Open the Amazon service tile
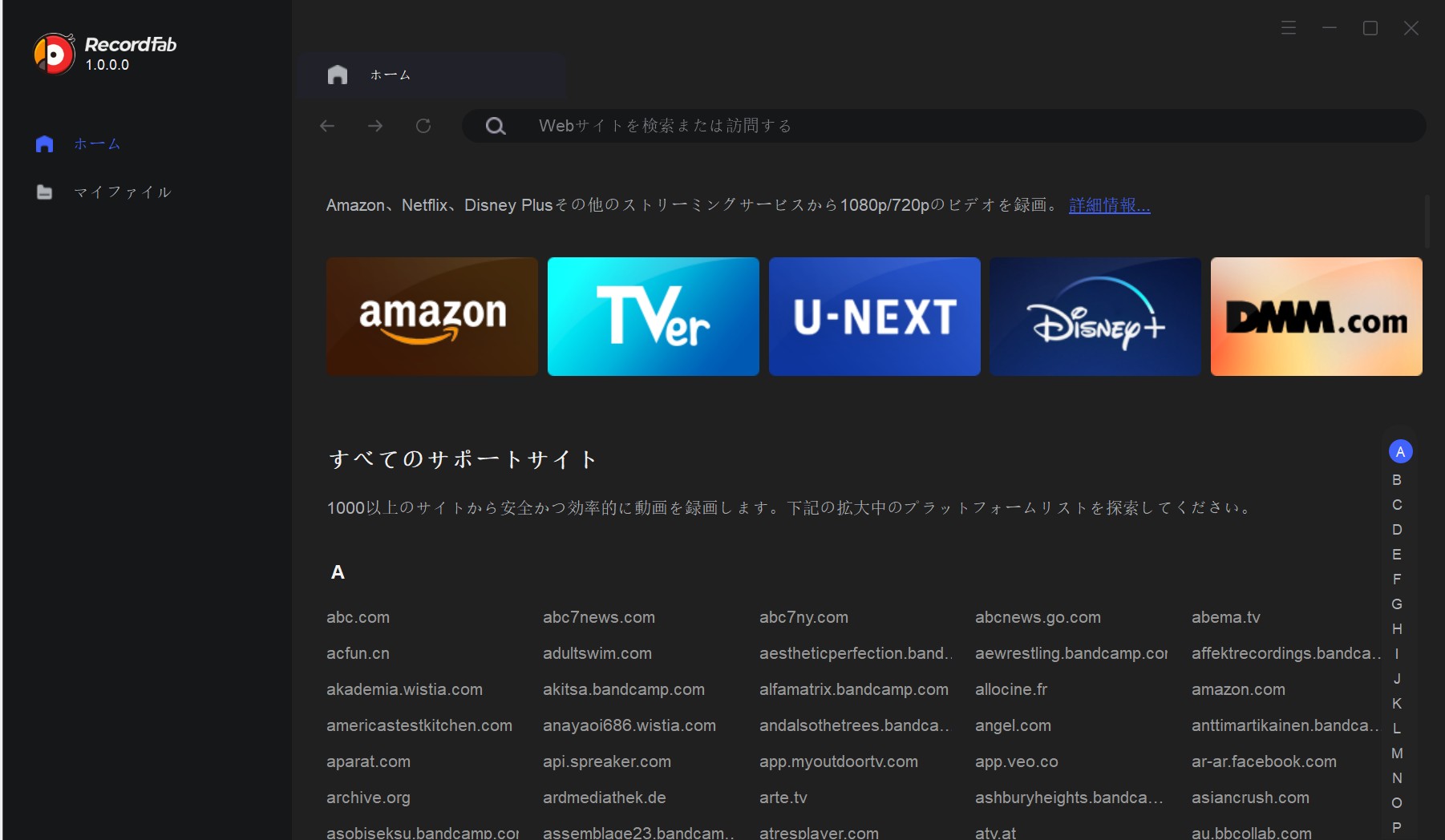The width and height of the screenshot is (1445, 840). tap(432, 317)
